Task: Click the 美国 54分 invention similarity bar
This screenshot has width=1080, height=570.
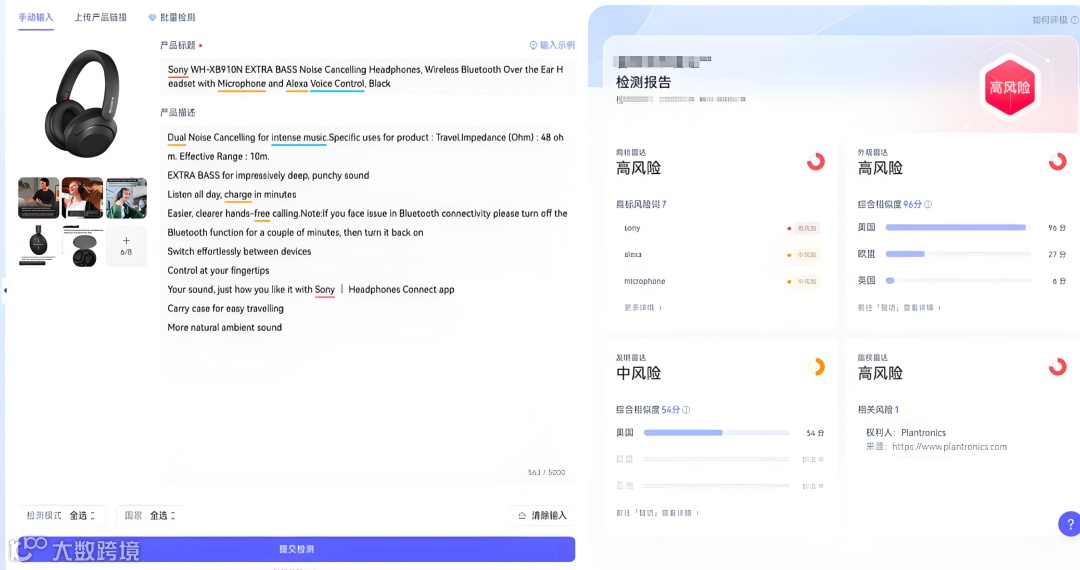Action: pos(716,433)
